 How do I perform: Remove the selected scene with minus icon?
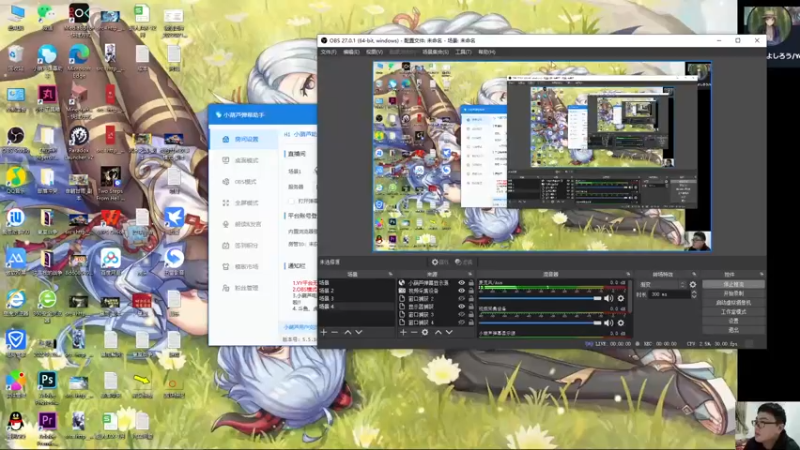point(335,332)
